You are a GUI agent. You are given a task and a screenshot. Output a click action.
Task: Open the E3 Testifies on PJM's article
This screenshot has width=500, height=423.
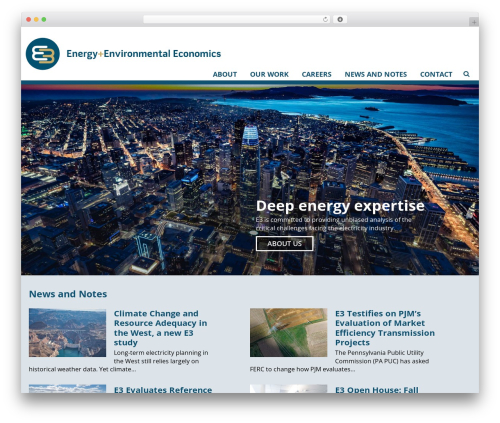385,328
